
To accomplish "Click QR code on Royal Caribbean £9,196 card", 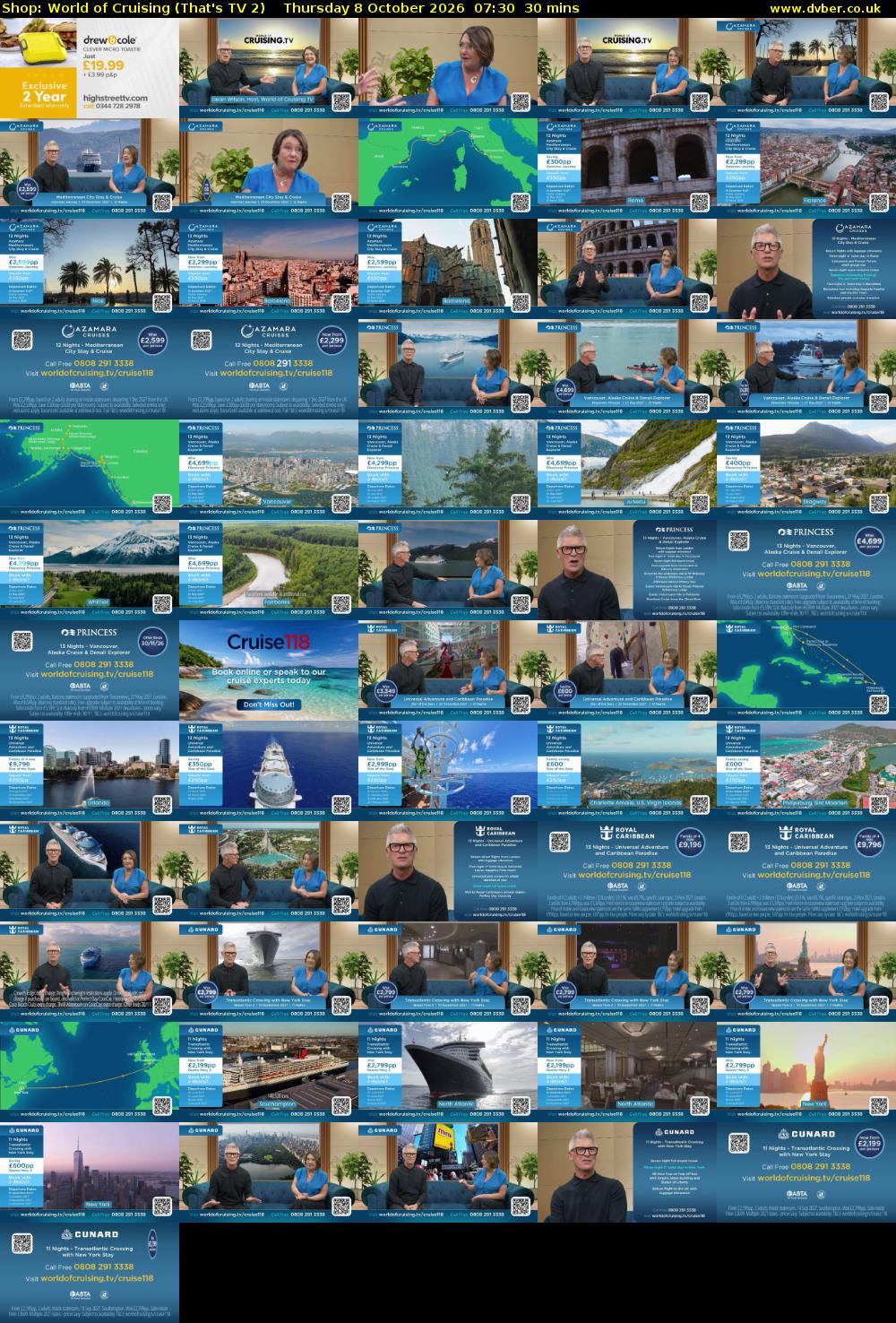I will pos(560,842).
